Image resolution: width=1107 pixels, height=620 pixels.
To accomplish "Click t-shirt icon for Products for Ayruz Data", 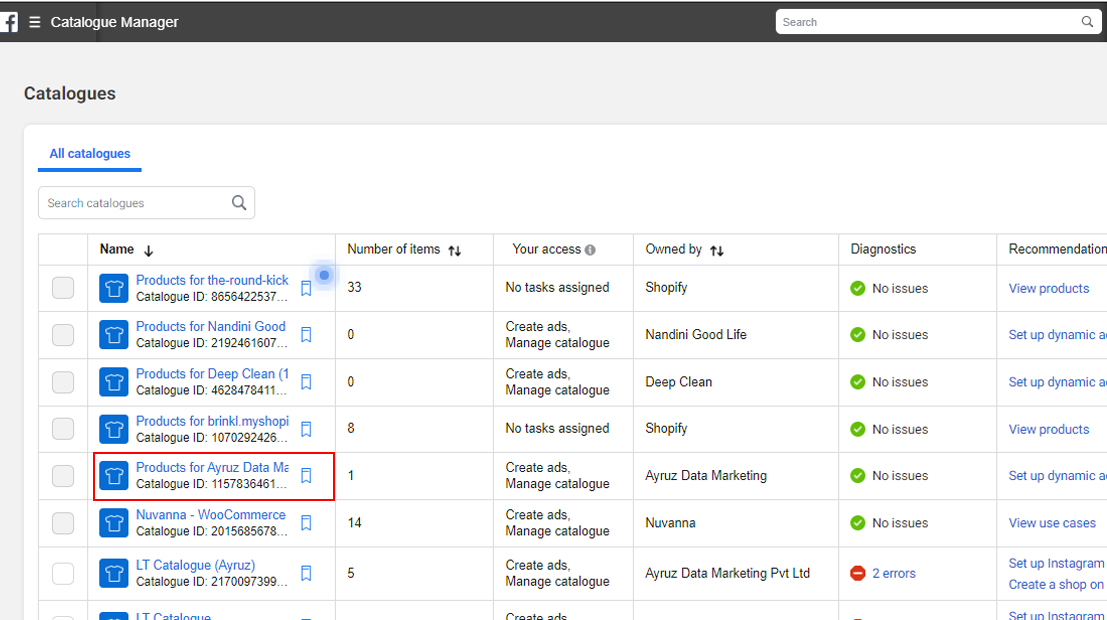I will coord(114,475).
